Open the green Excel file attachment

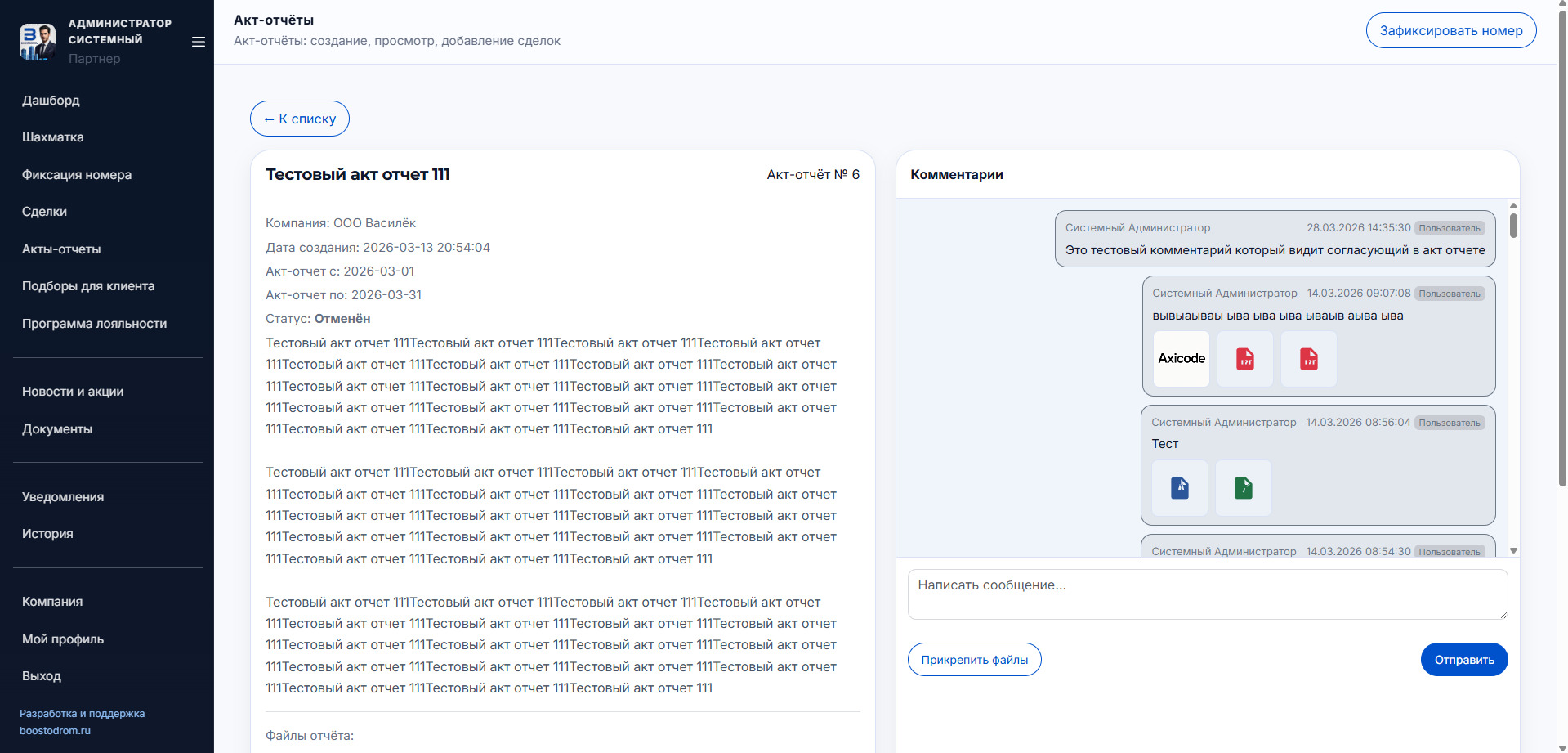click(x=1243, y=488)
